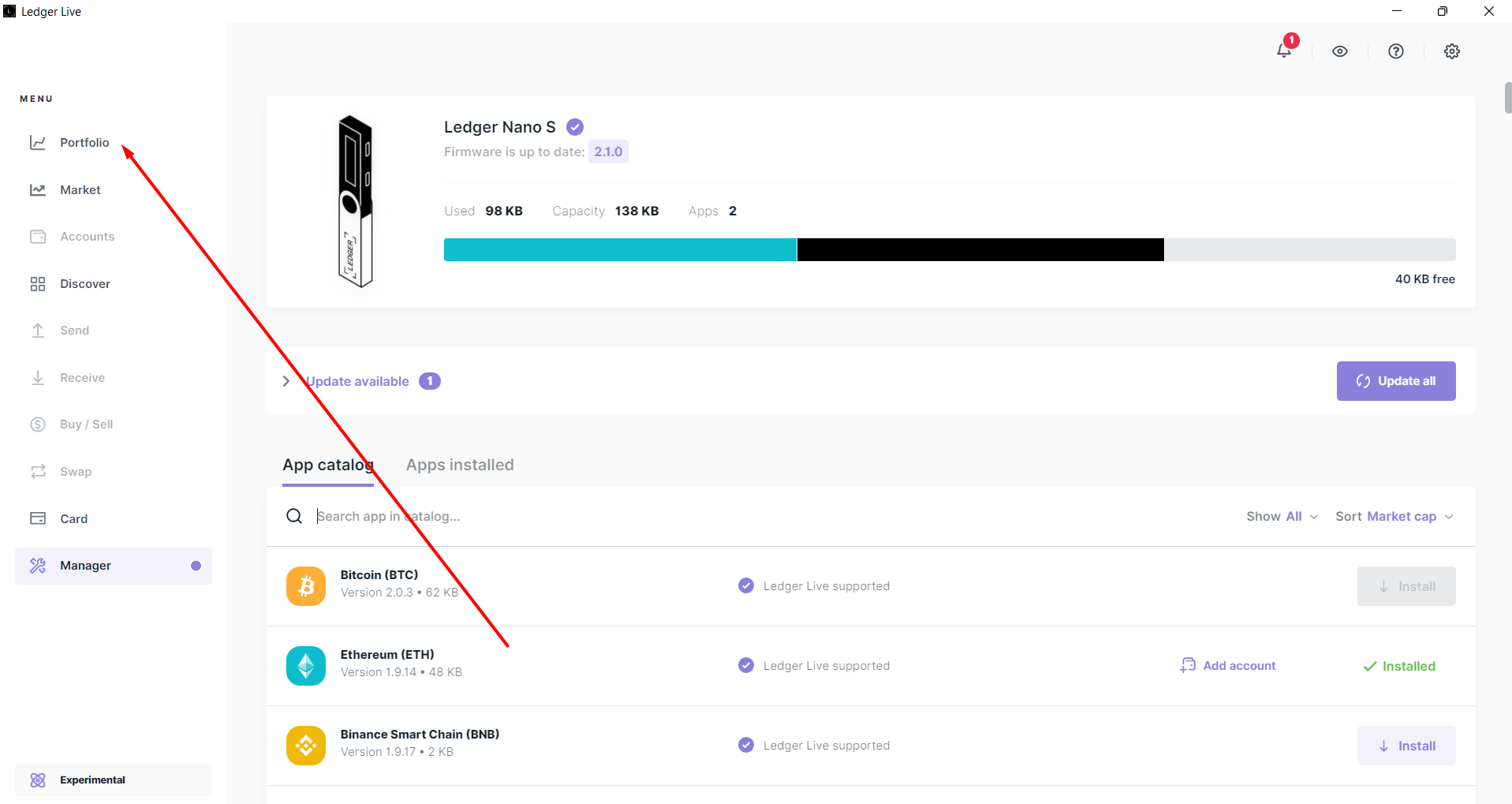Image resolution: width=1512 pixels, height=804 pixels.
Task: Open settings gear icon
Action: [1452, 51]
